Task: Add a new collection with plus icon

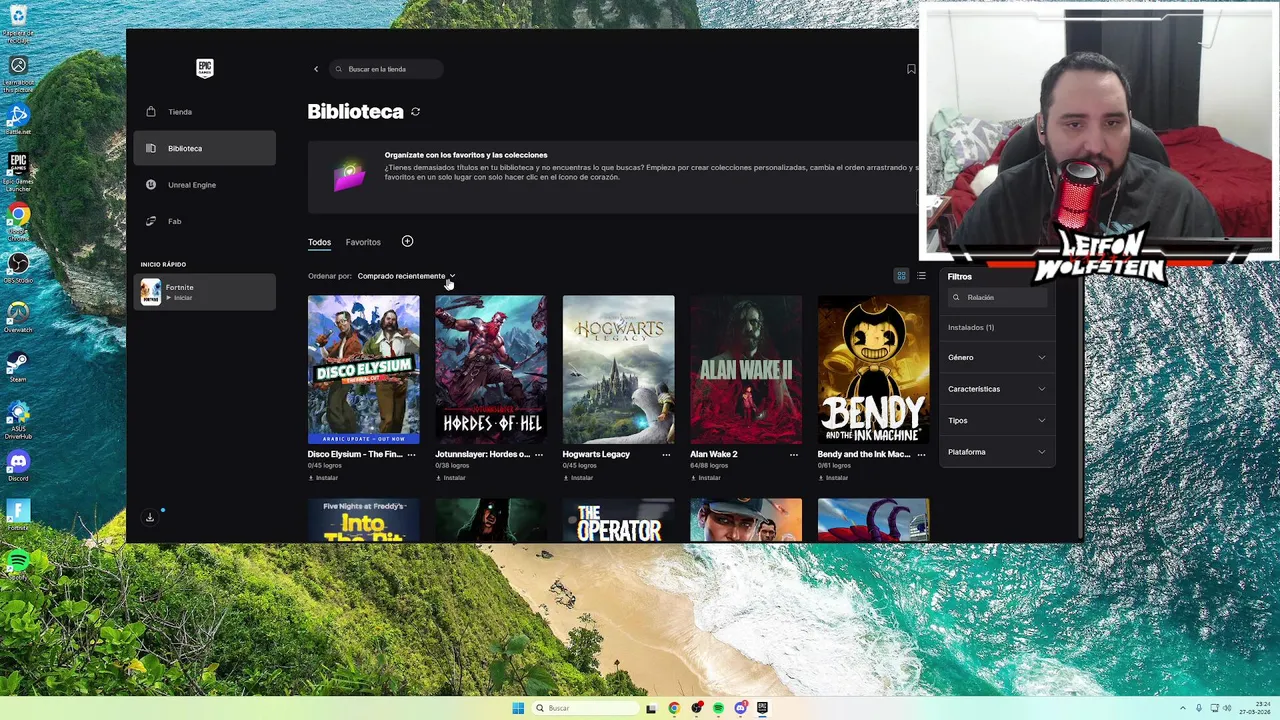Action: [407, 241]
